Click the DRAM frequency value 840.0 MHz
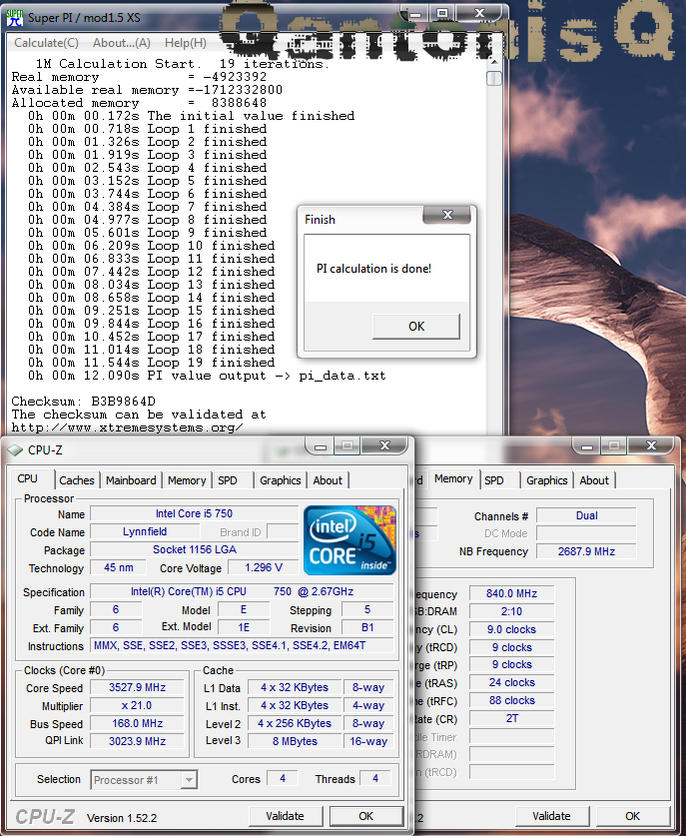This screenshot has height=836, width=686. coord(512,594)
